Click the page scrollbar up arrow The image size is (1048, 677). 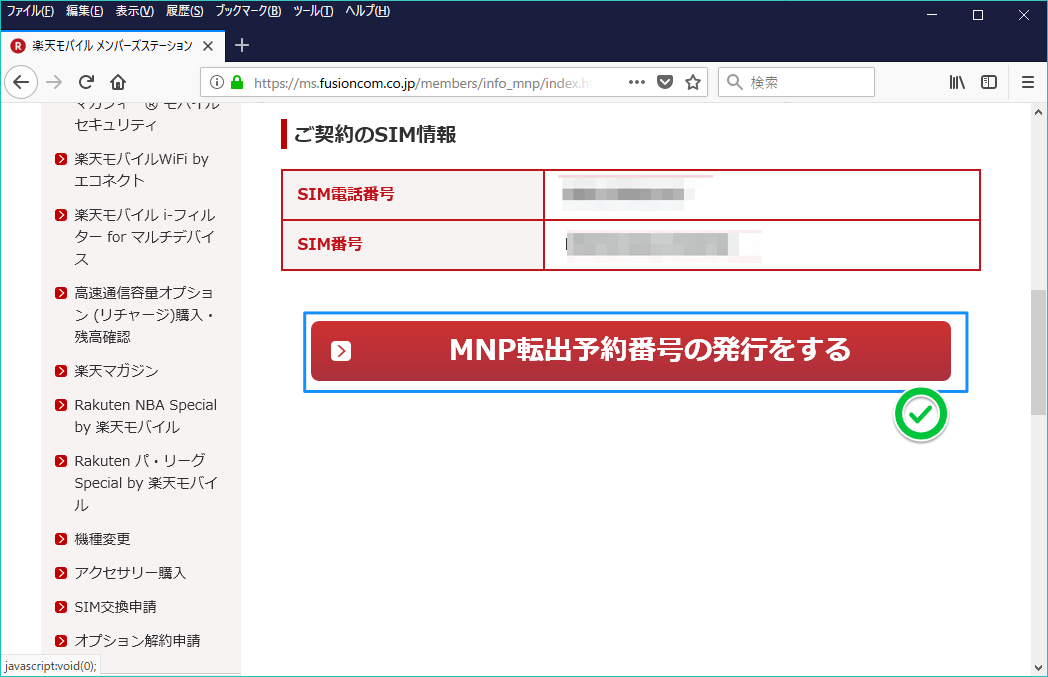click(1038, 112)
